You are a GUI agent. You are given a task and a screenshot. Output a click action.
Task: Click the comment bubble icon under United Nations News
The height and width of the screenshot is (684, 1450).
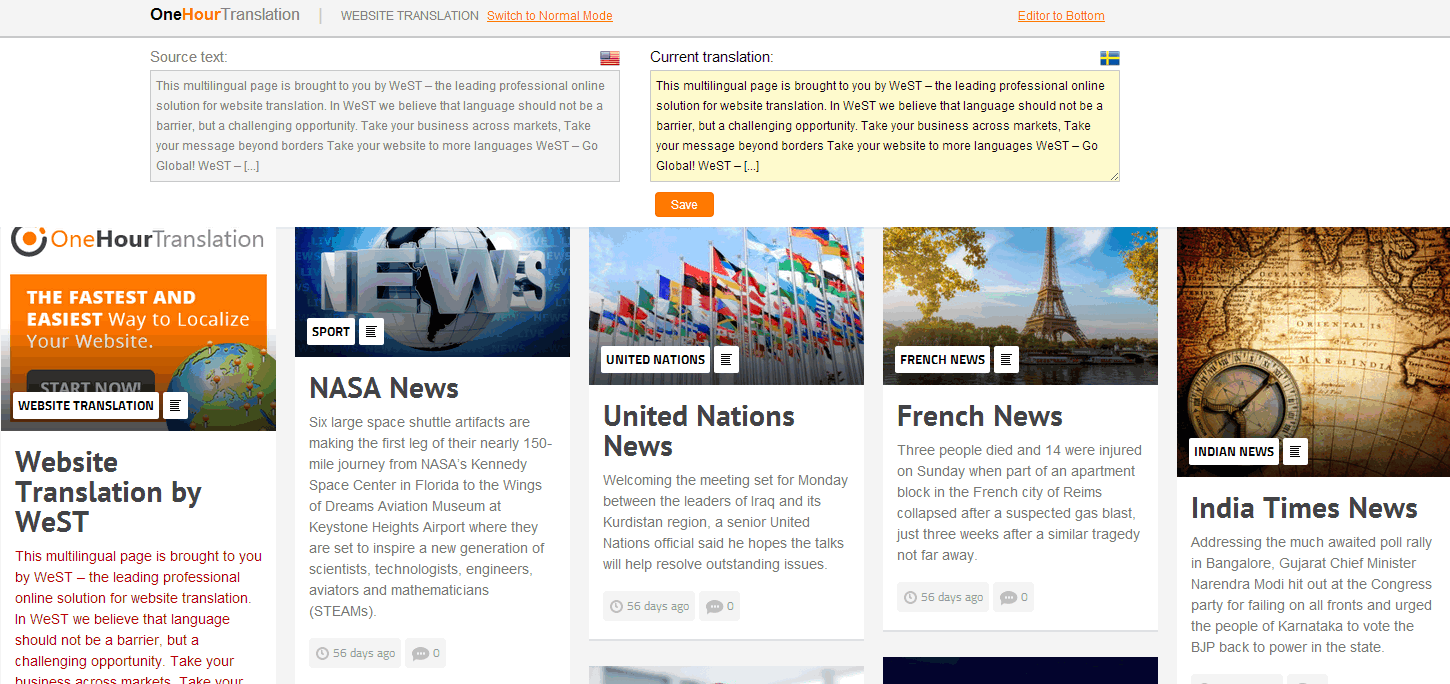point(714,606)
